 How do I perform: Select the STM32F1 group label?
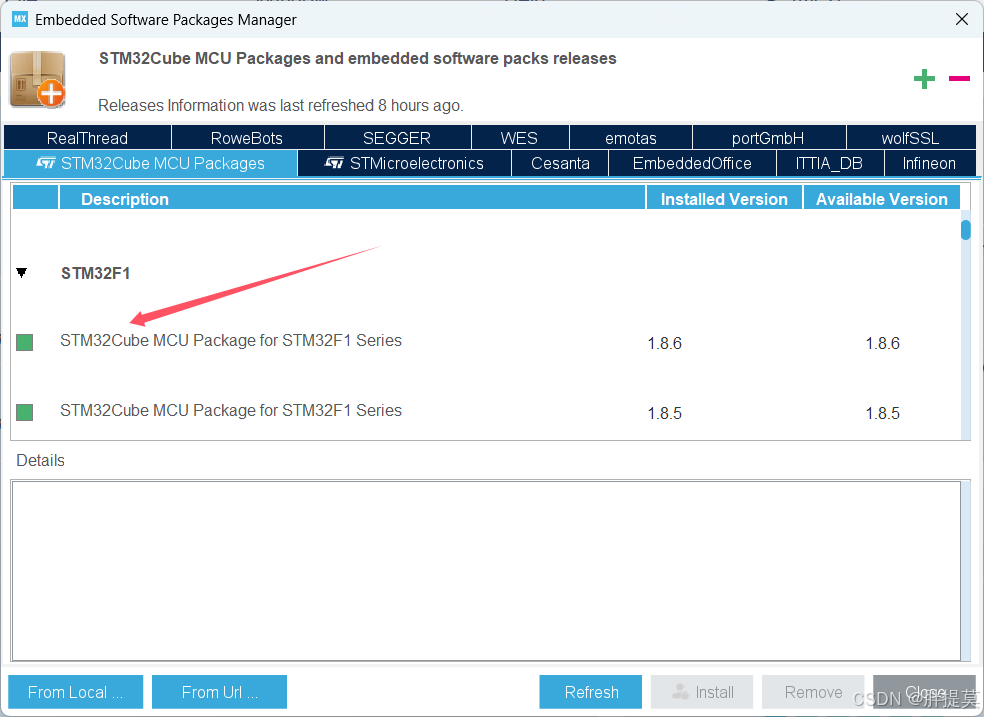(95, 274)
